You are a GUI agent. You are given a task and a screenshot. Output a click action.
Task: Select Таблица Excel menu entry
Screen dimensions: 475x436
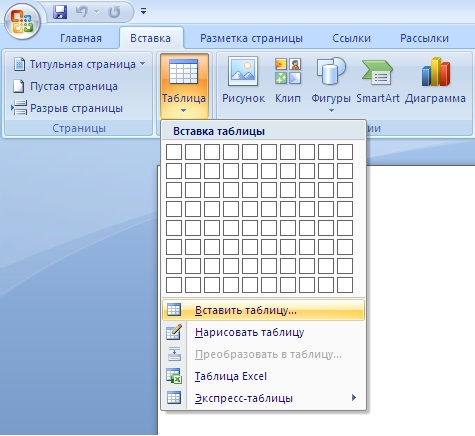tap(264, 376)
